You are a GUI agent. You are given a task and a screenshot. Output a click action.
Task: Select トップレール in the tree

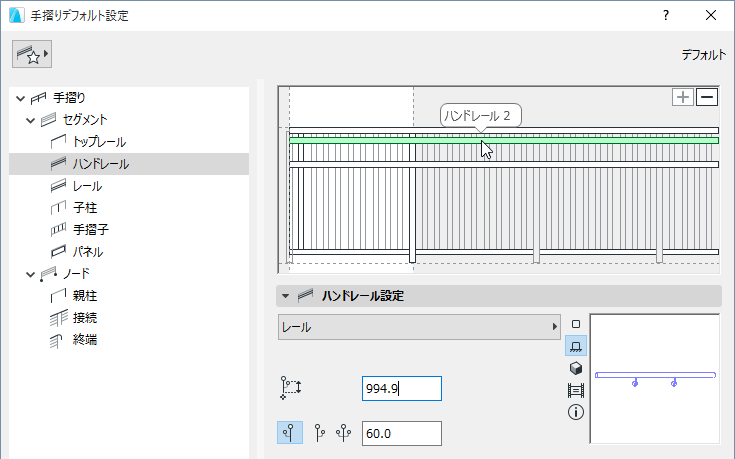pyautogui.click(x=99, y=142)
